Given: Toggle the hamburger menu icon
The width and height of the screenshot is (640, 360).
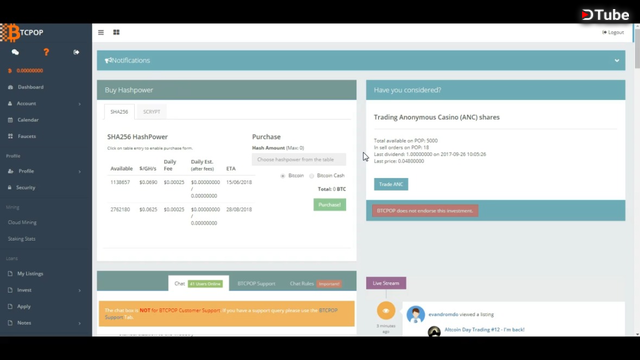Looking at the screenshot, I should click(x=101, y=32).
